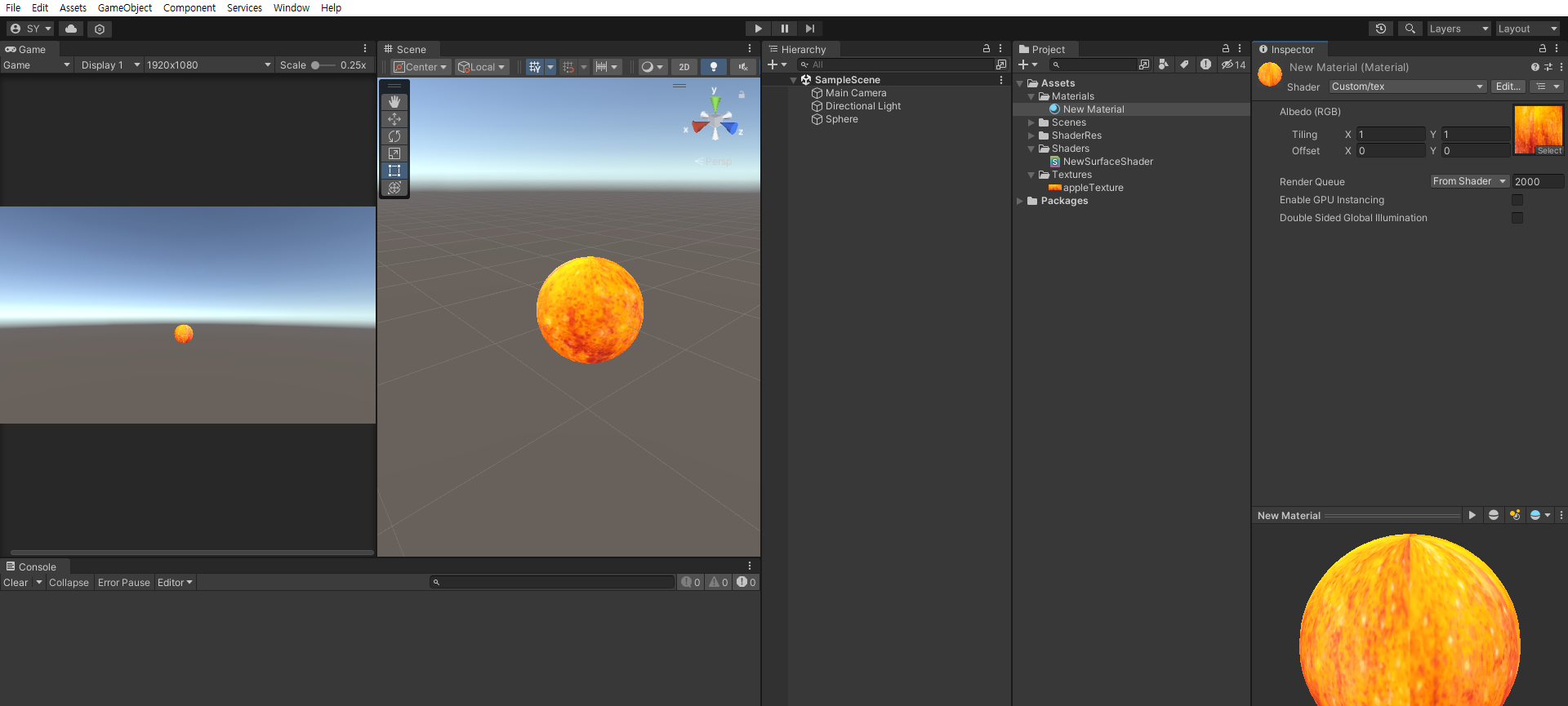Click Select on the Albedo texture
This screenshot has width=1568, height=706.
point(1549,151)
